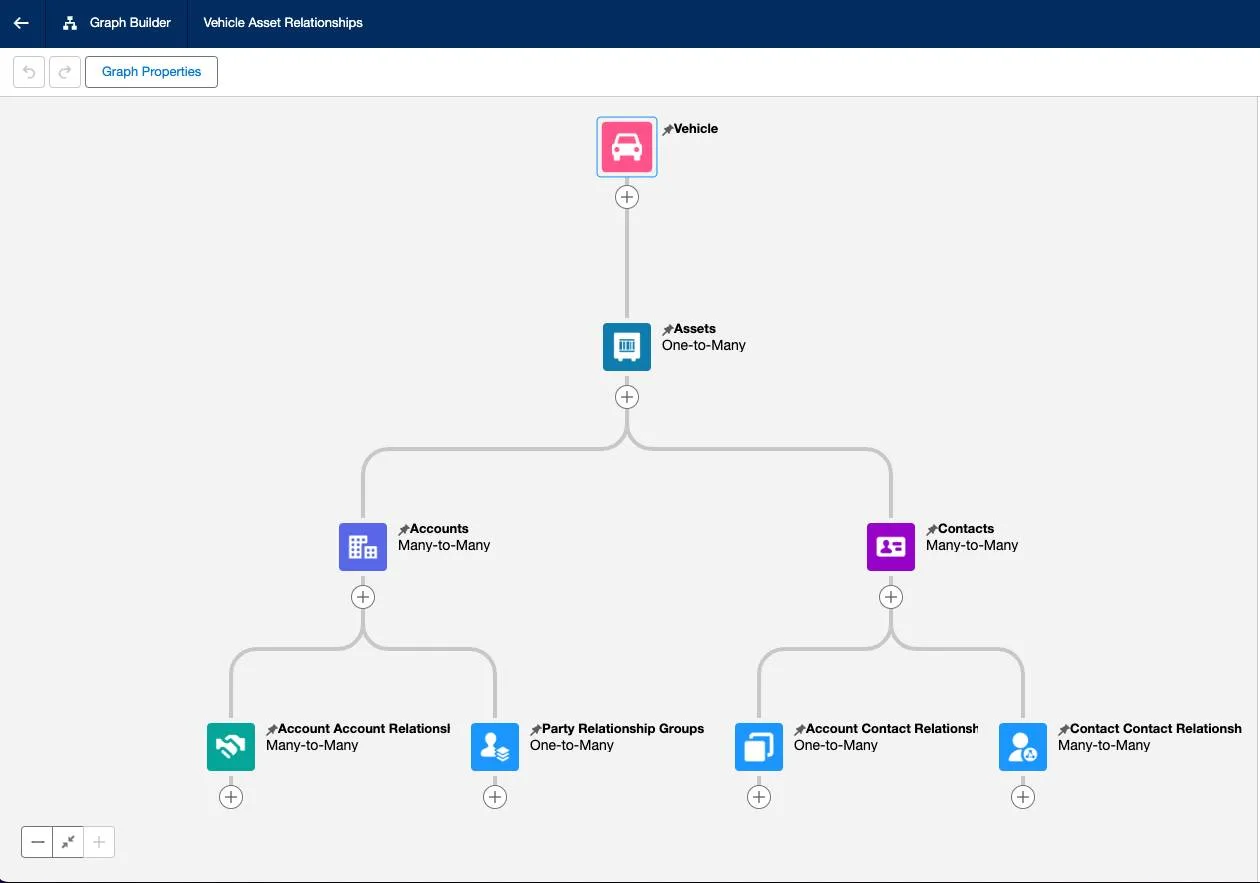The height and width of the screenshot is (883, 1260).
Task: Select the Account Contact Relationship node icon
Action: (759, 747)
